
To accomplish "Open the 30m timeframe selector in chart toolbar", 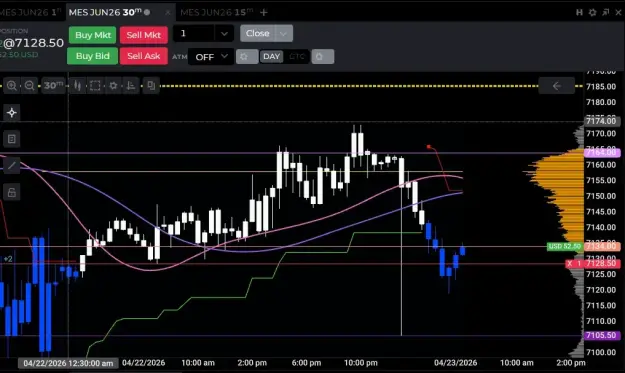I will tap(53, 85).
